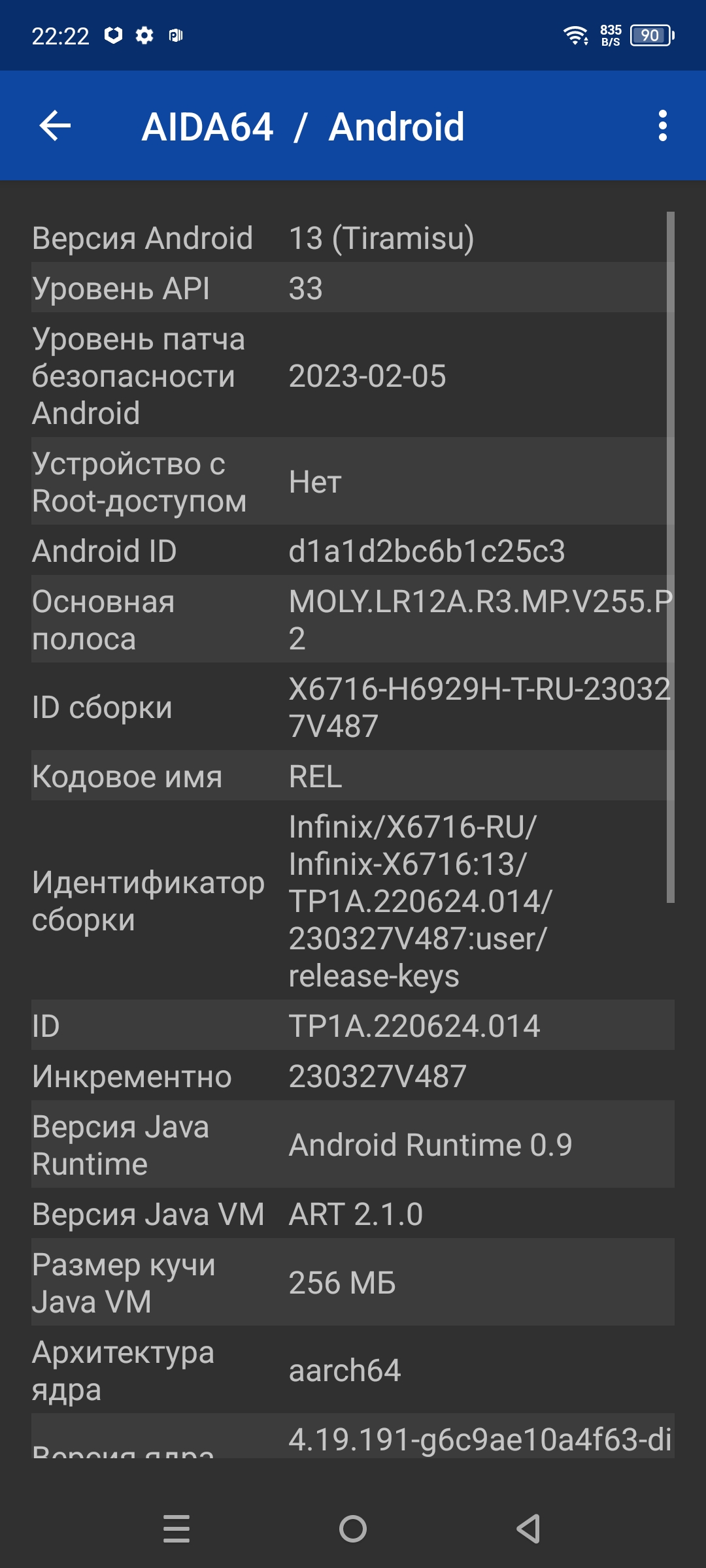The height and width of the screenshot is (1568, 706).
Task: Select the Android ID row value
Action: pyautogui.click(x=427, y=551)
